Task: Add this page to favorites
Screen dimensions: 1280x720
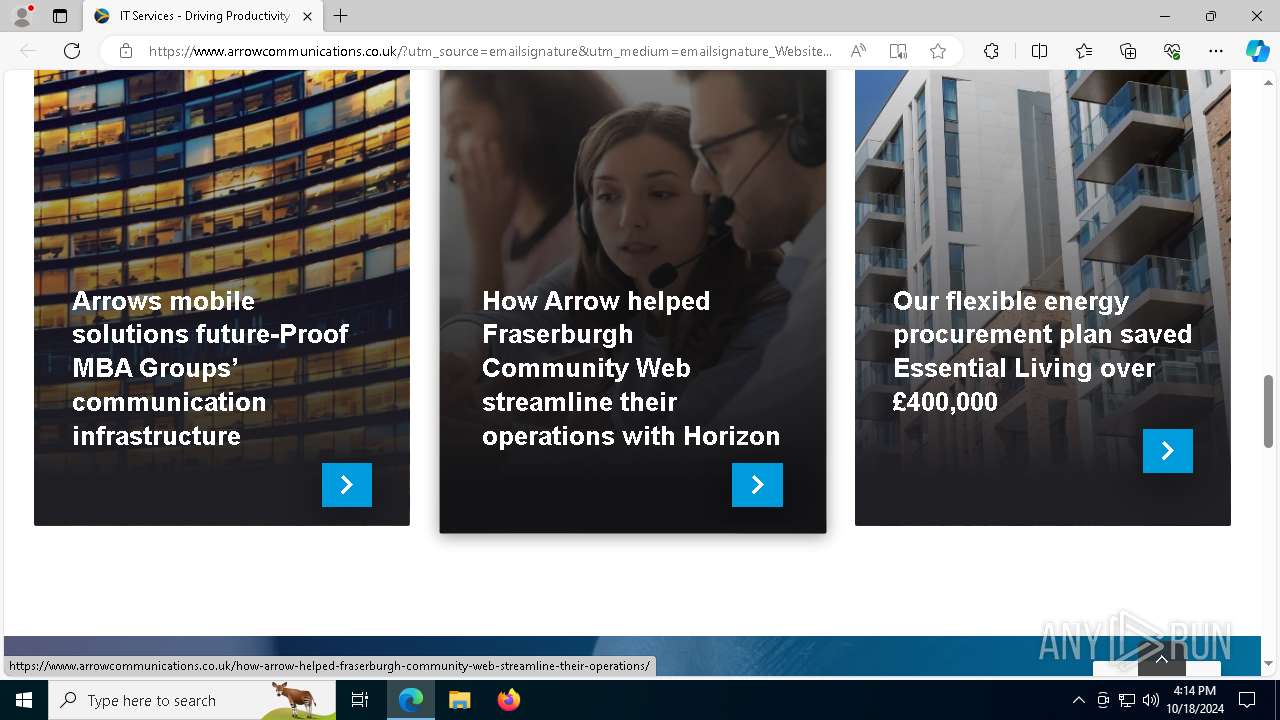Action: click(938, 51)
